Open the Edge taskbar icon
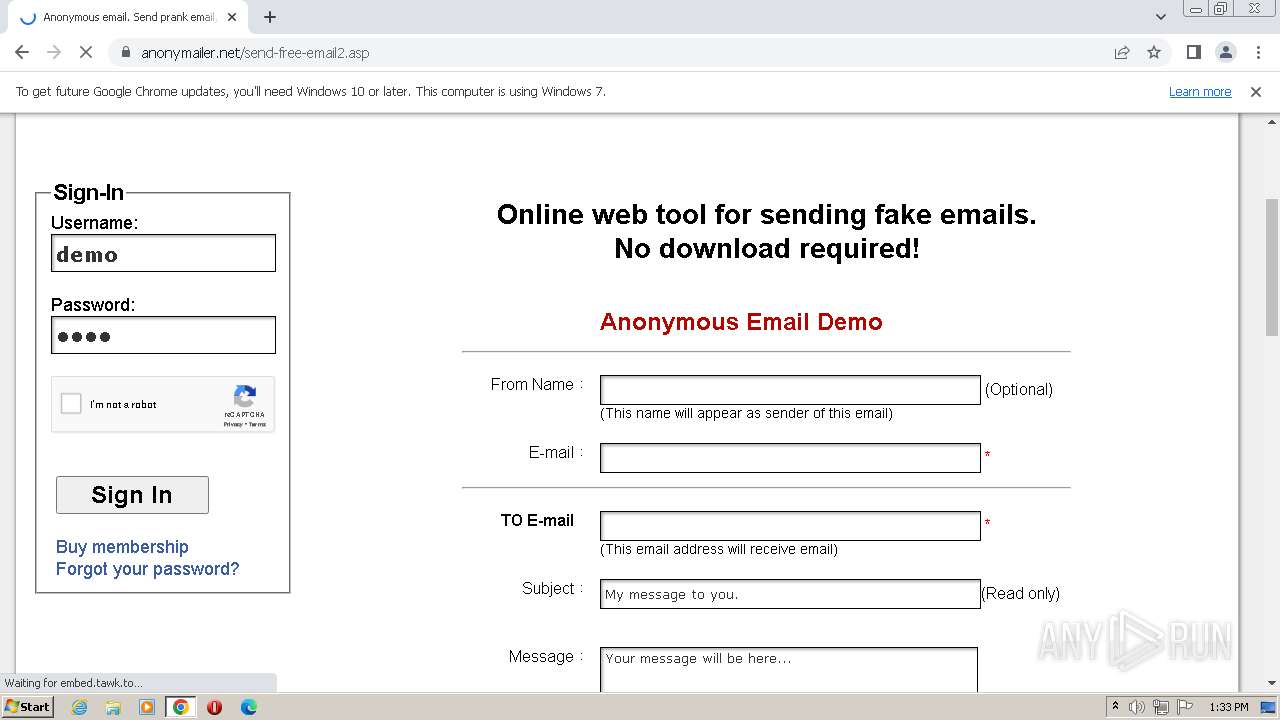1280x720 pixels. pos(248,707)
